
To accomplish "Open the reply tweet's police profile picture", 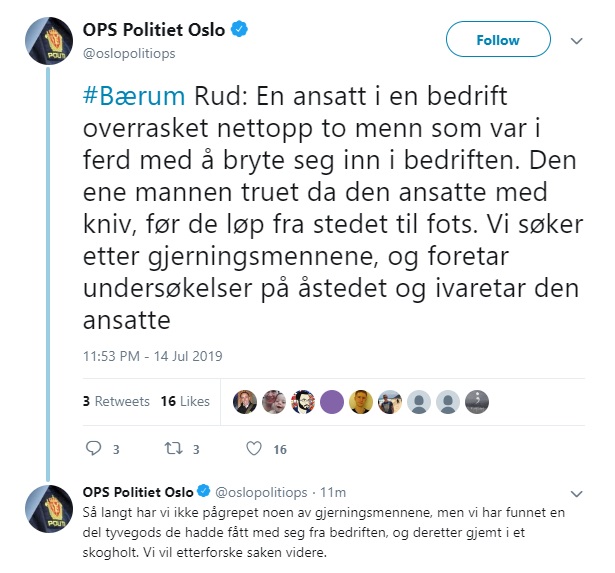I will 46,509.
